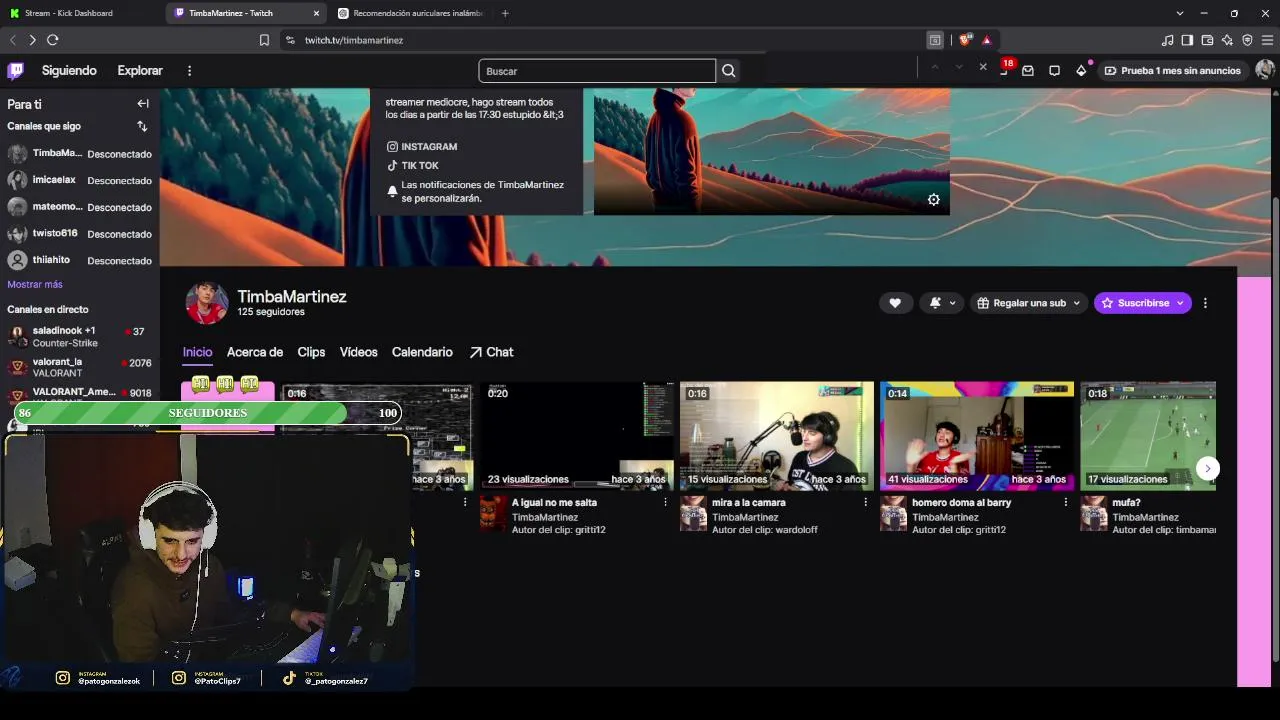Play the 'A igual no me salta' clip thumbnail

[577, 436]
